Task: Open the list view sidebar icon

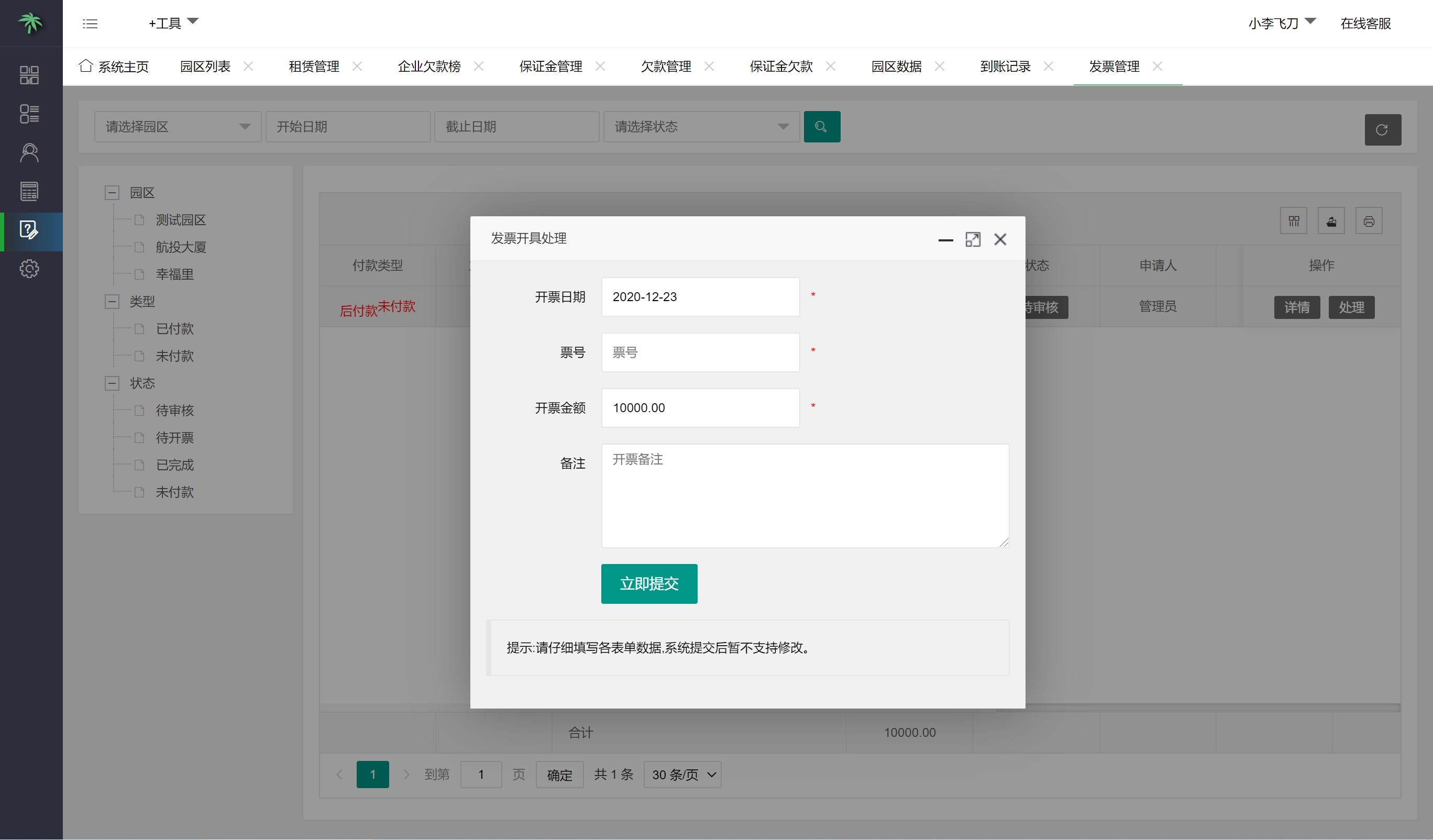Action: [x=29, y=113]
